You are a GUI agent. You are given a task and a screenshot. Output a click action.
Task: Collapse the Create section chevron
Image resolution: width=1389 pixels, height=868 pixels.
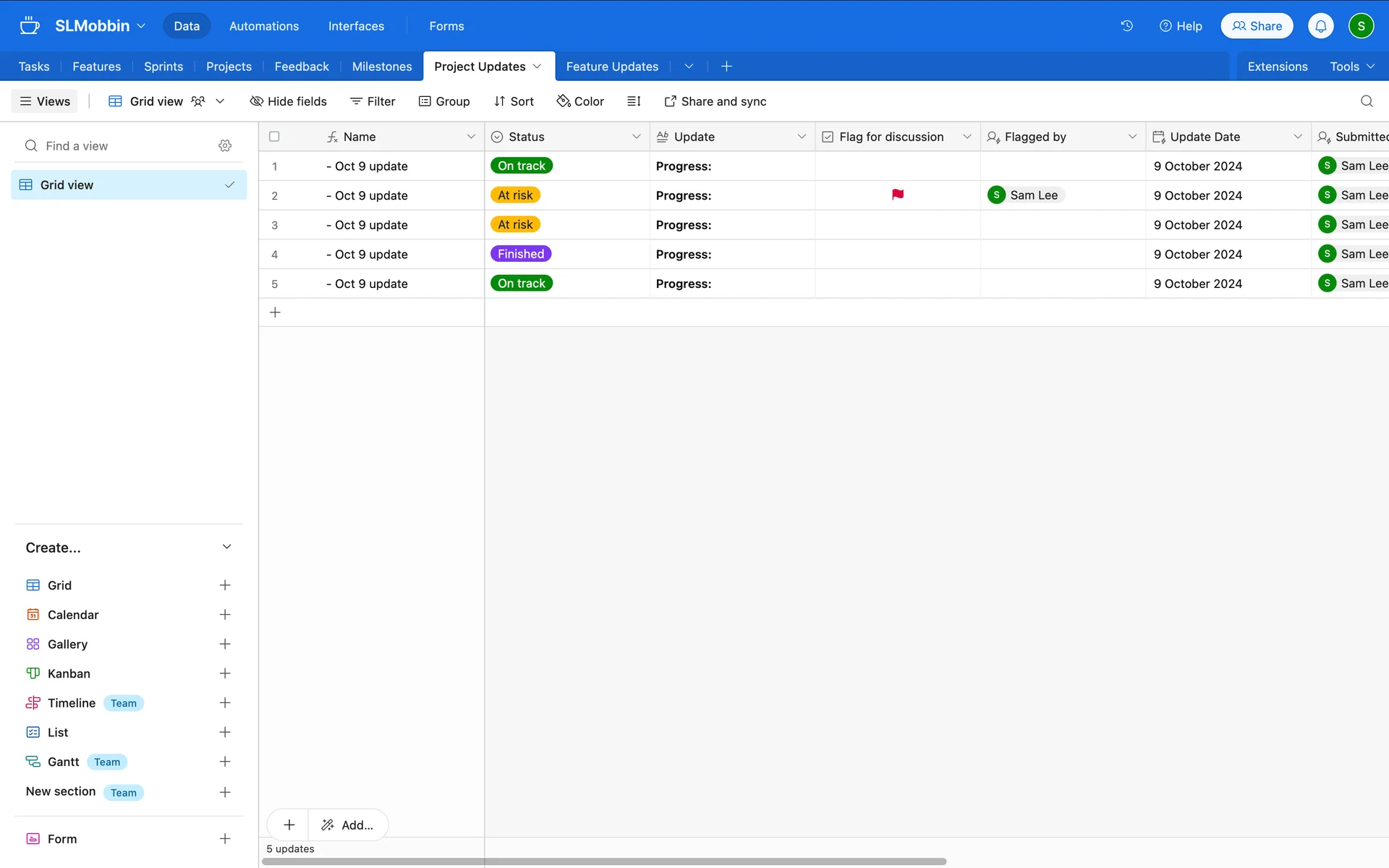[226, 548]
